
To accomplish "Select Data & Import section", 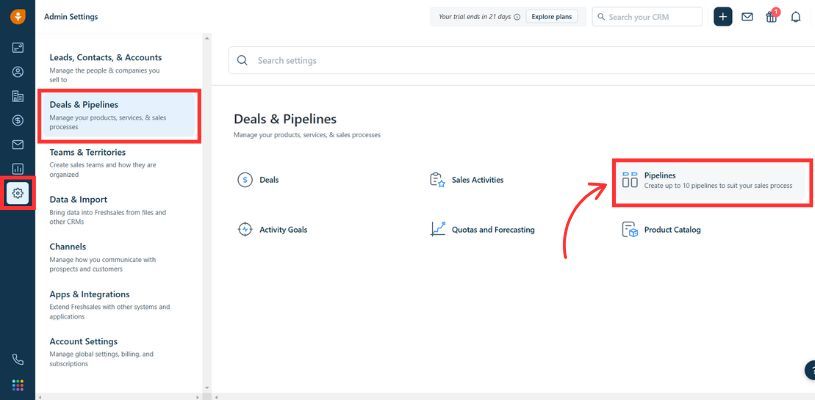I will 119,210.
